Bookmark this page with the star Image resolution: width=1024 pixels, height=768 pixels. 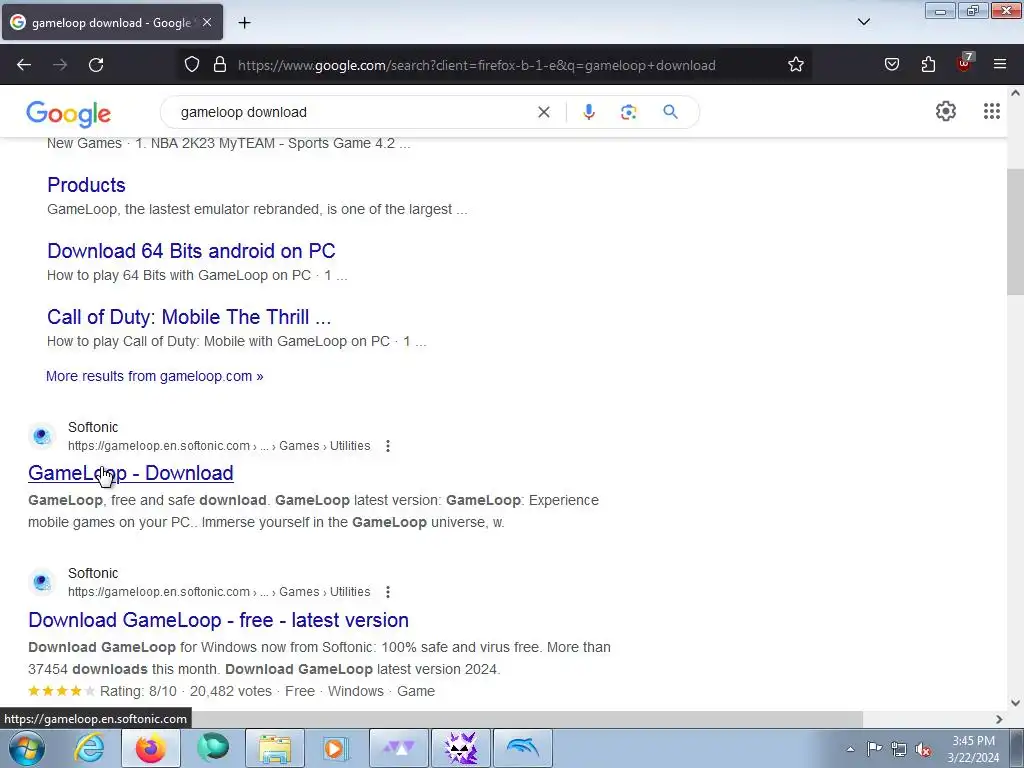[795, 65]
